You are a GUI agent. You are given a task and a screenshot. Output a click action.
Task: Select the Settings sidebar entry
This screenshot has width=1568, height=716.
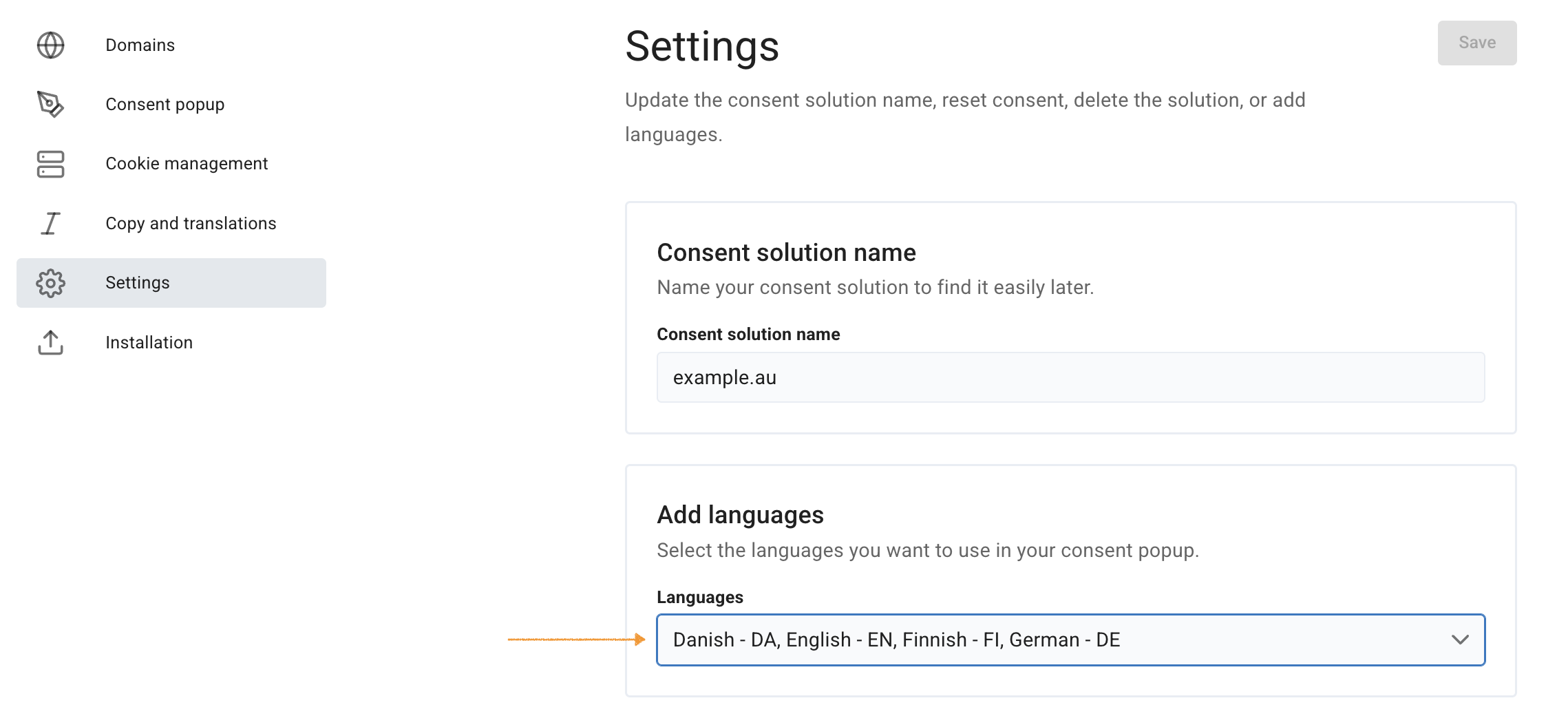(x=137, y=283)
